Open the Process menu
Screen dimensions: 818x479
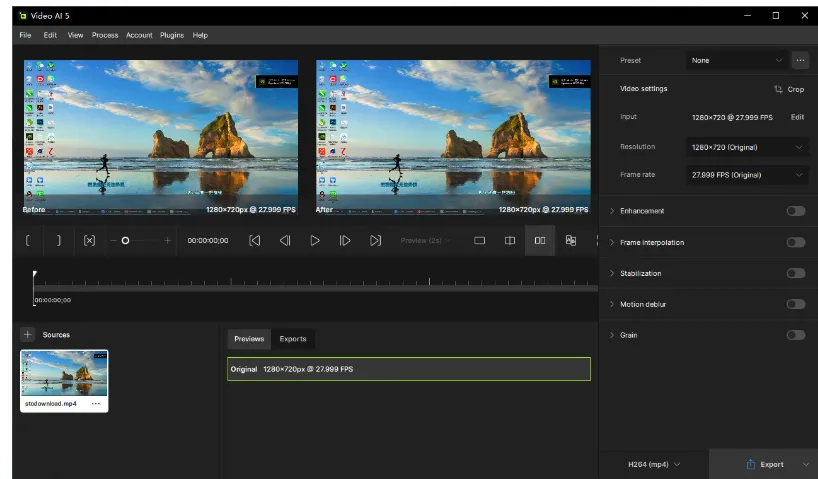[x=105, y=35]
